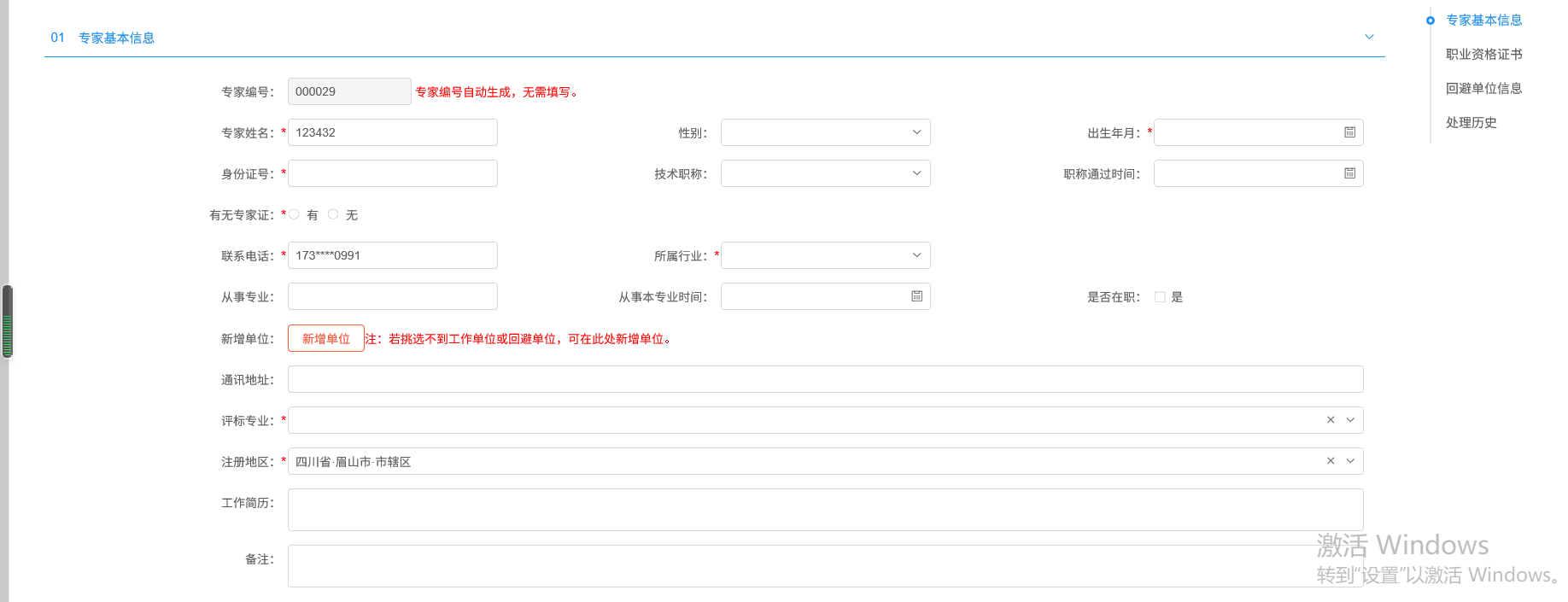Clear the 评标专业 selection with X icon

pos(1330,420)
